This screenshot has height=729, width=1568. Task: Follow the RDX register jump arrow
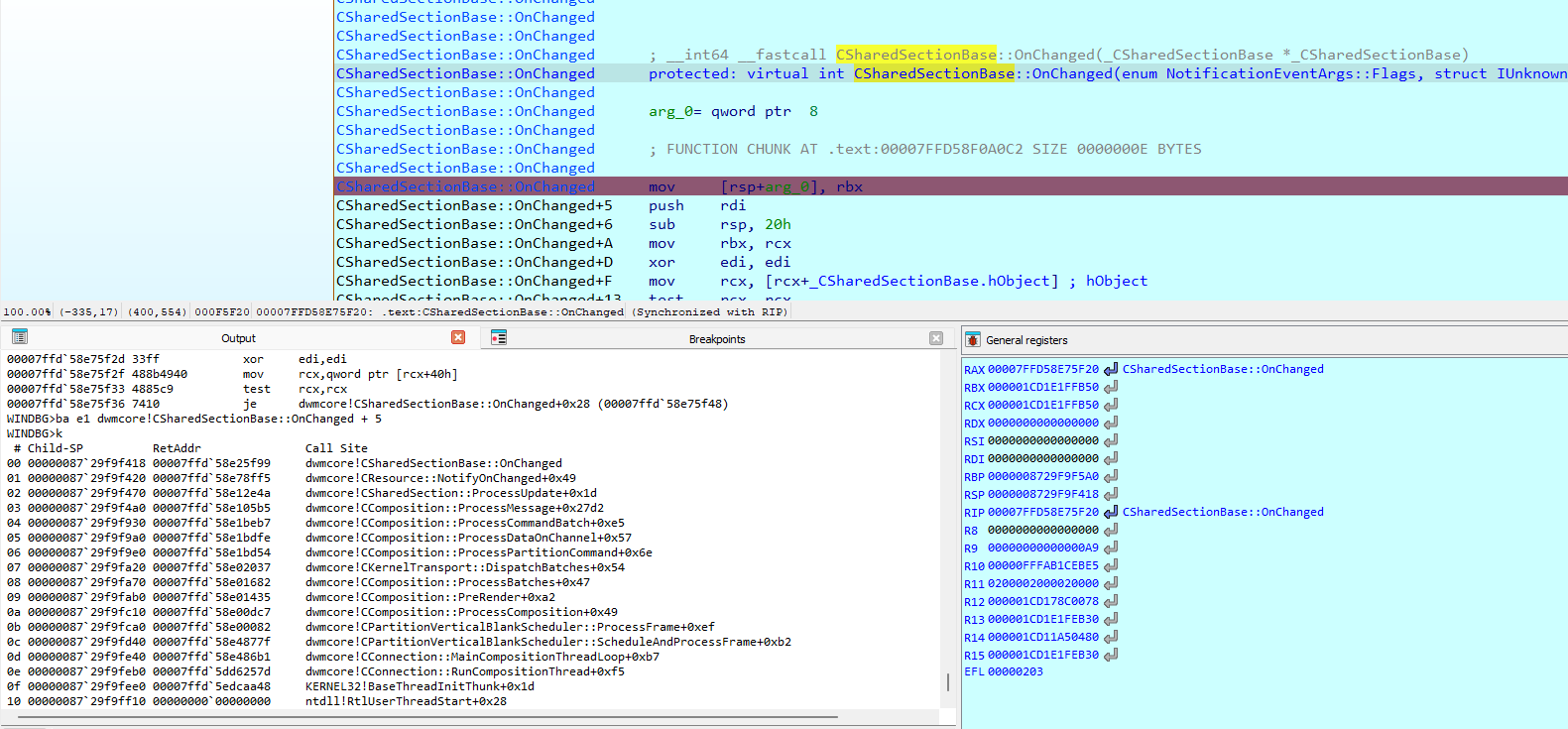(1111, 423)
